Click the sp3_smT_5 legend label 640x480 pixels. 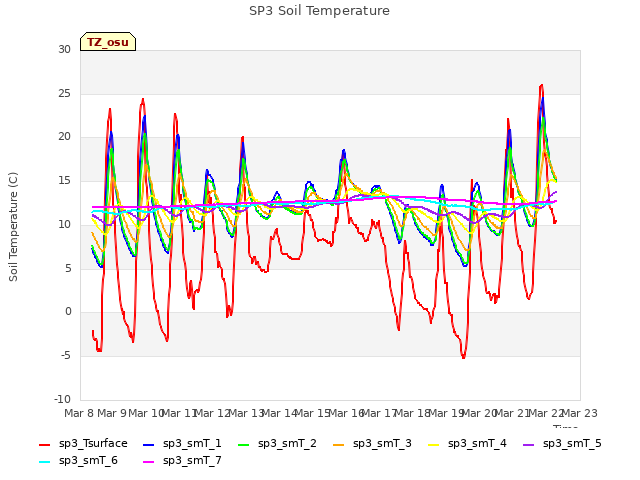click(572, 443)
